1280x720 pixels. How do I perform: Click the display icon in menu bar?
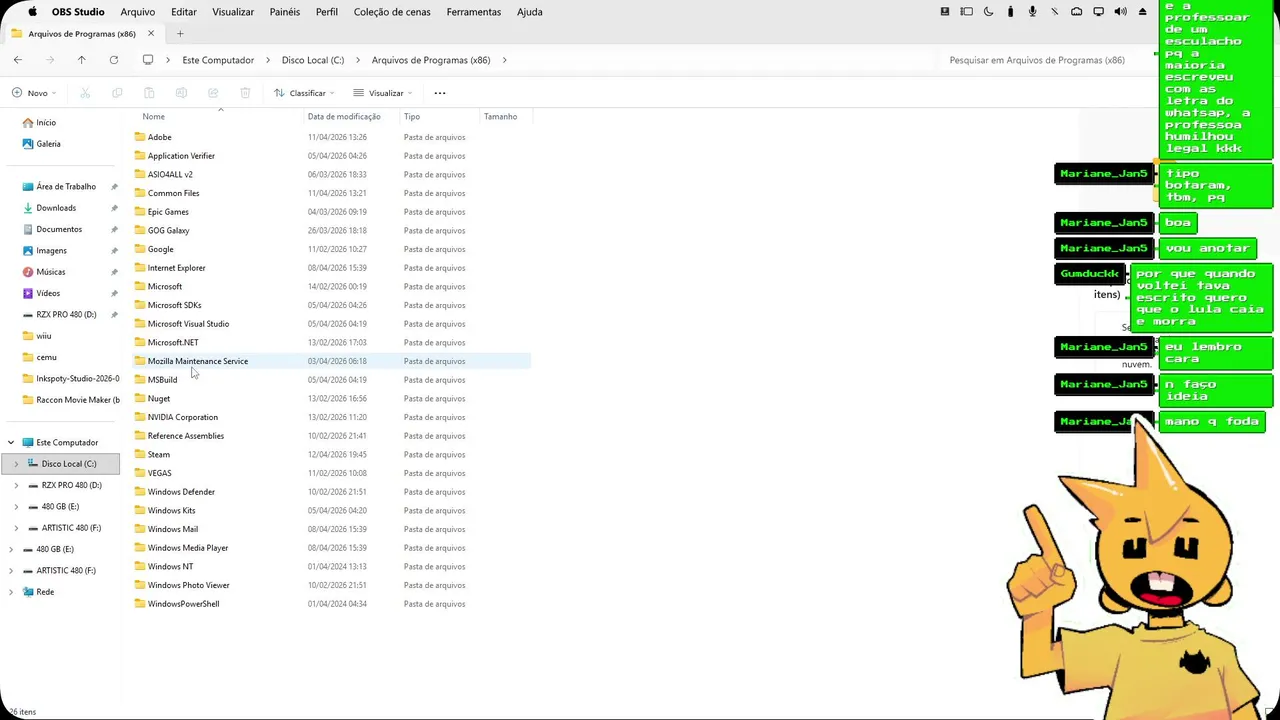coord(1098,12)
